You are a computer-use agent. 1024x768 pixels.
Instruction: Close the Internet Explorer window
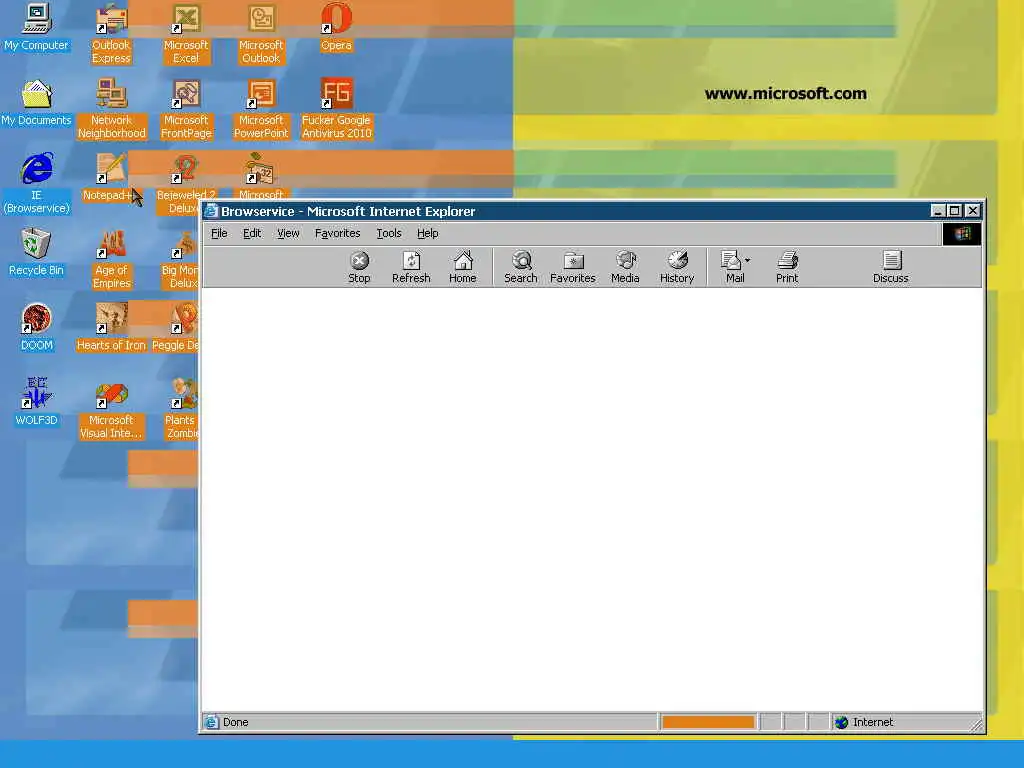point(972,211)
